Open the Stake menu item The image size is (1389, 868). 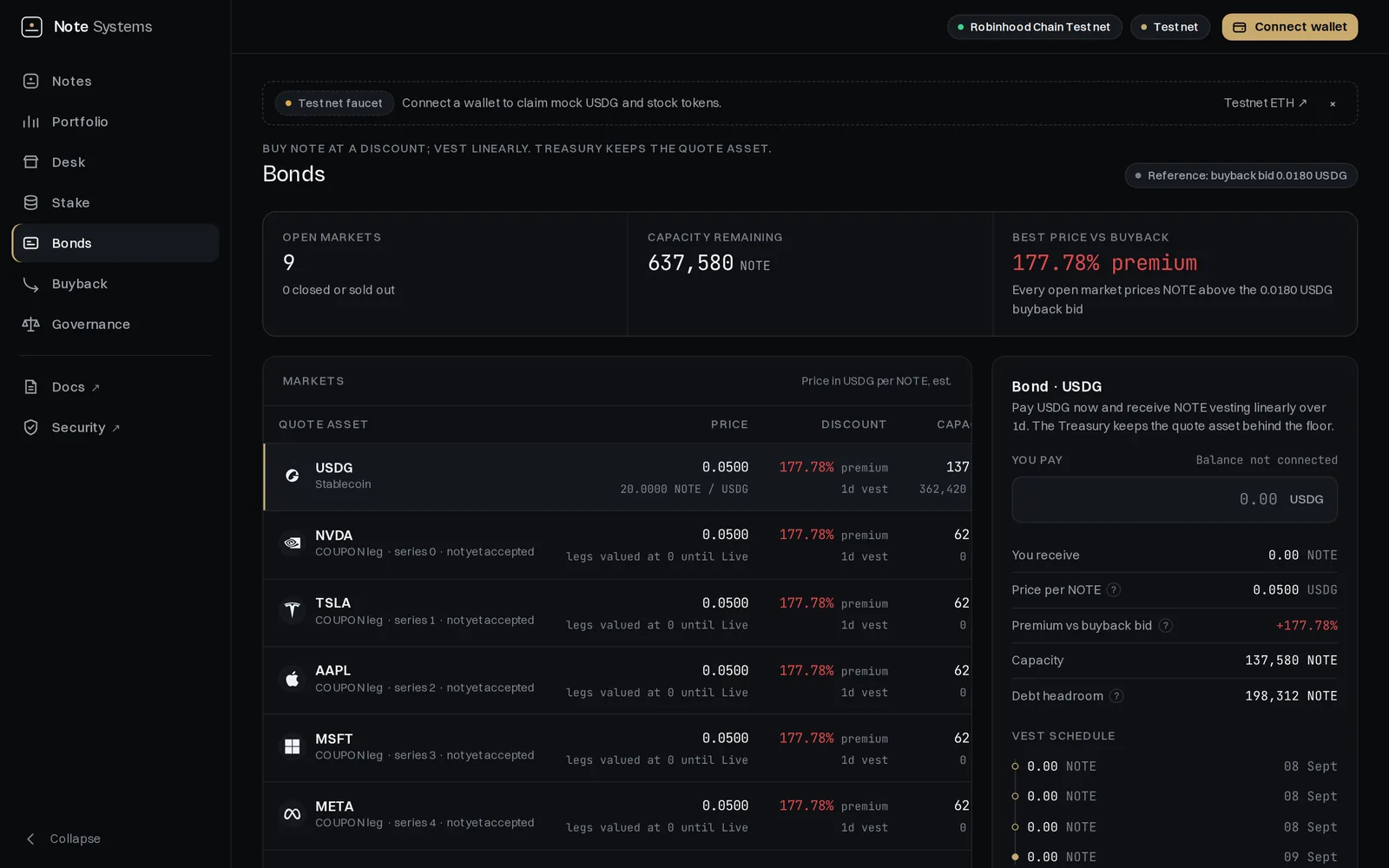point(115,202)
